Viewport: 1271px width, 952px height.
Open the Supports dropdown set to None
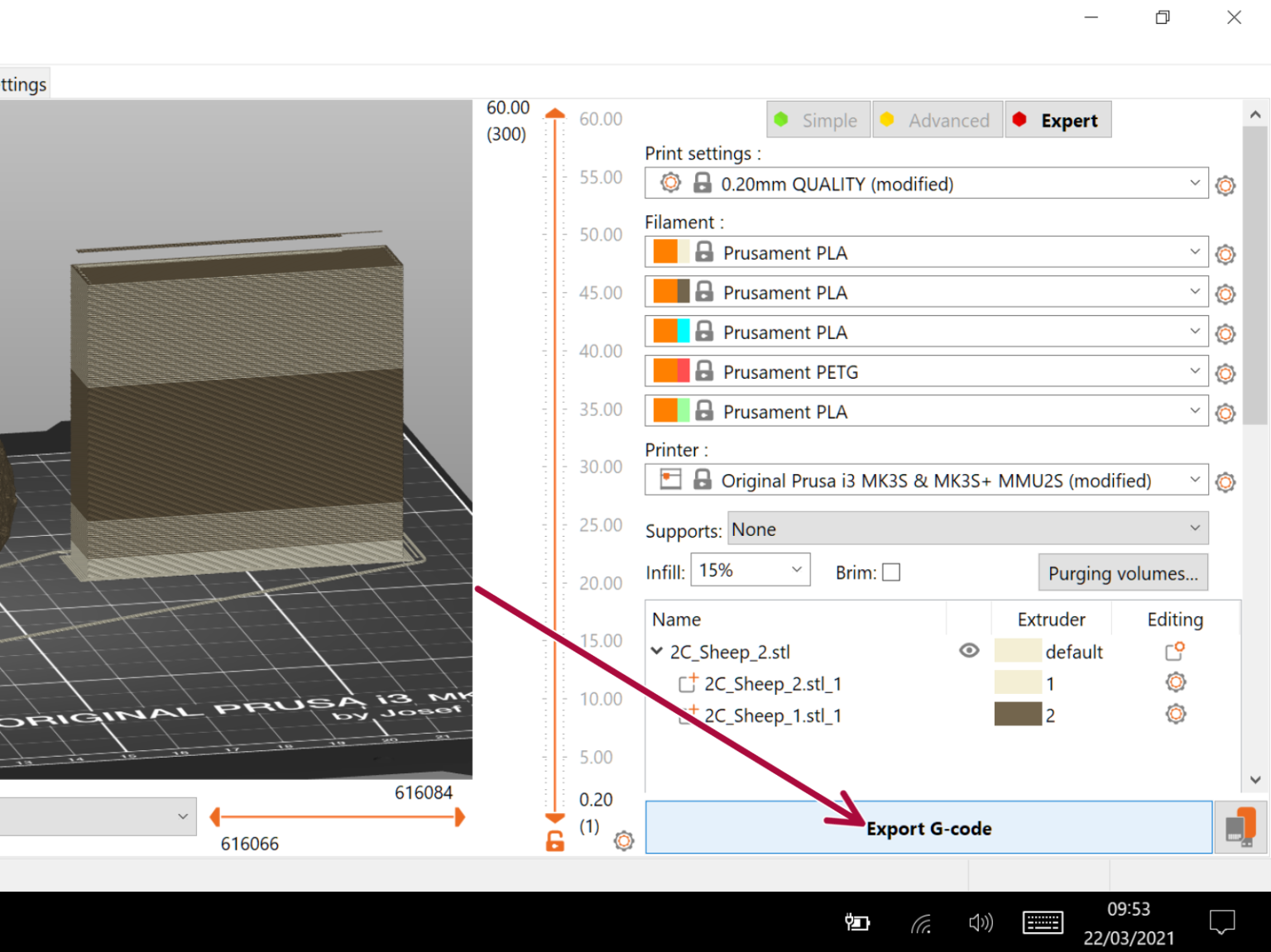click(968, 529)
